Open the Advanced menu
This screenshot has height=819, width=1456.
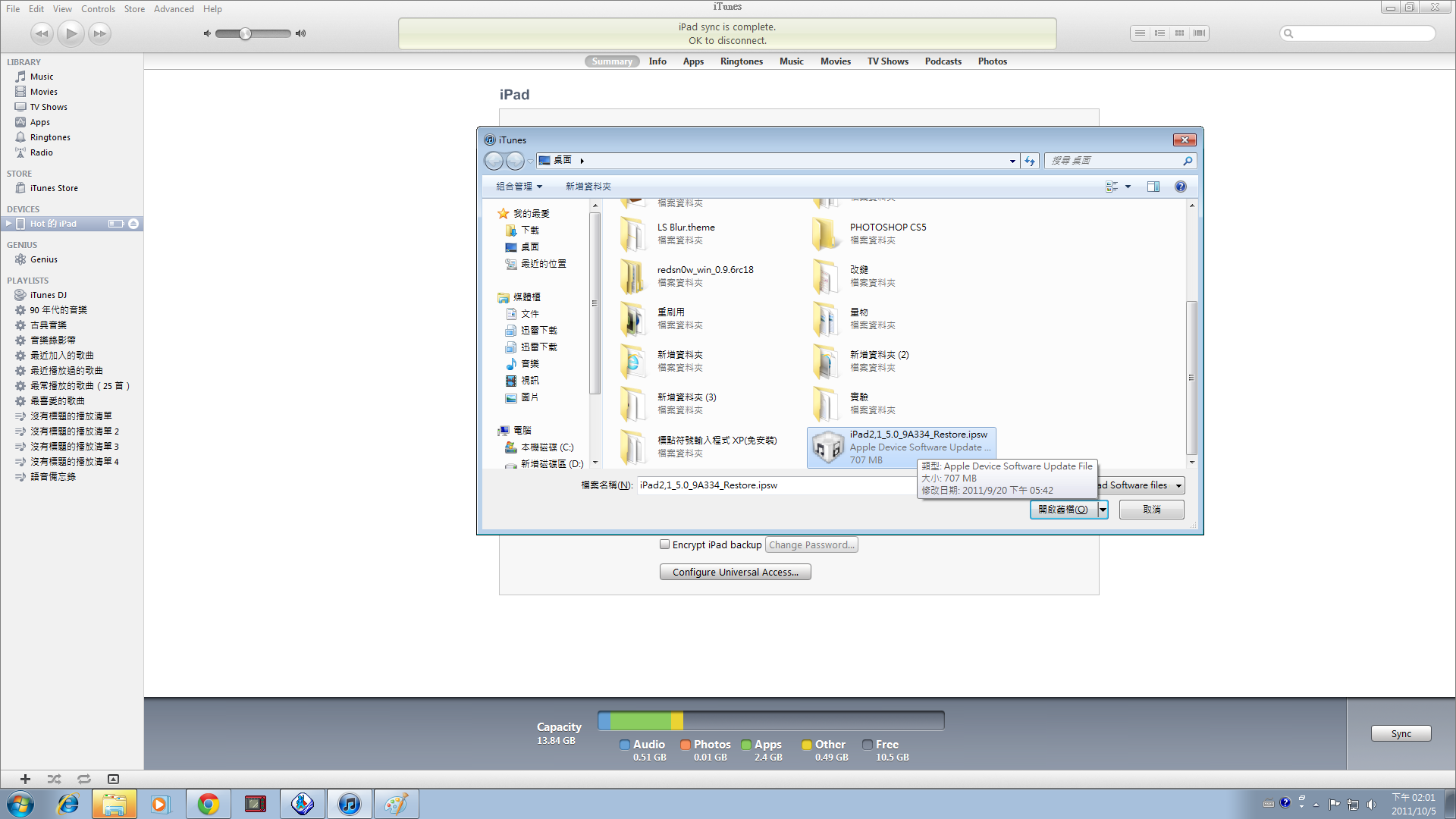tap(174, 9)
